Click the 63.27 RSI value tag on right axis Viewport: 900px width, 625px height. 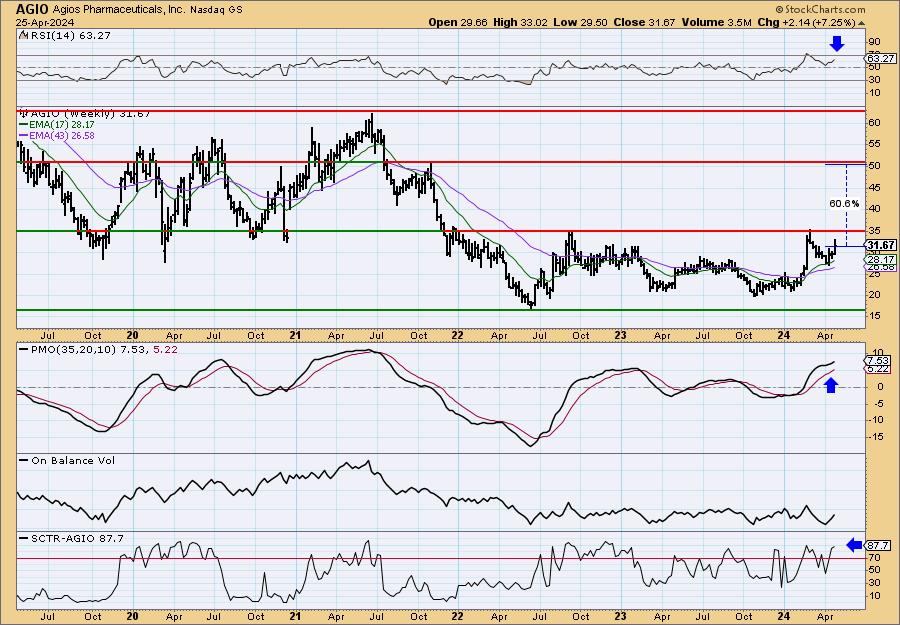[x=880, y=59]
